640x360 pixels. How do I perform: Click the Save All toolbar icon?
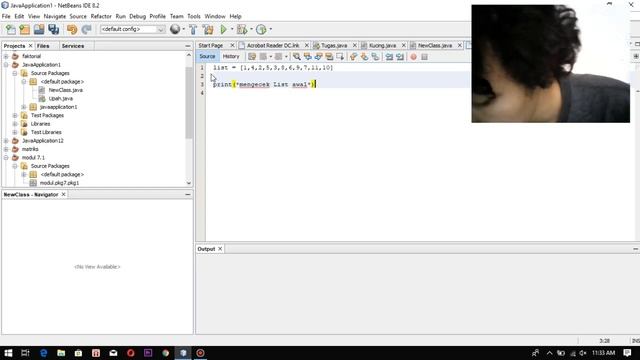pos(53,29)
